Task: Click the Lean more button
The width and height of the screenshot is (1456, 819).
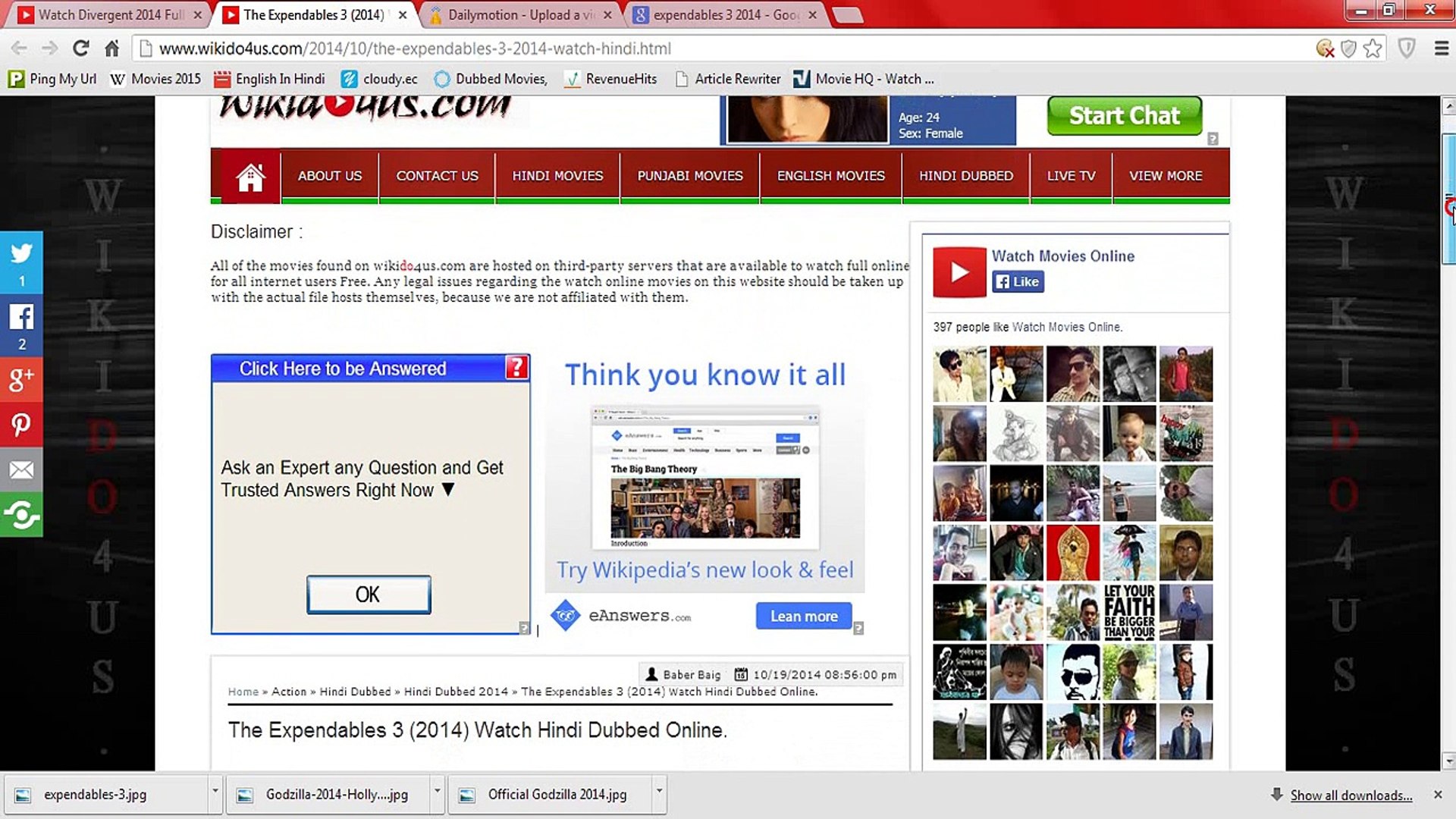Action: 804,616
